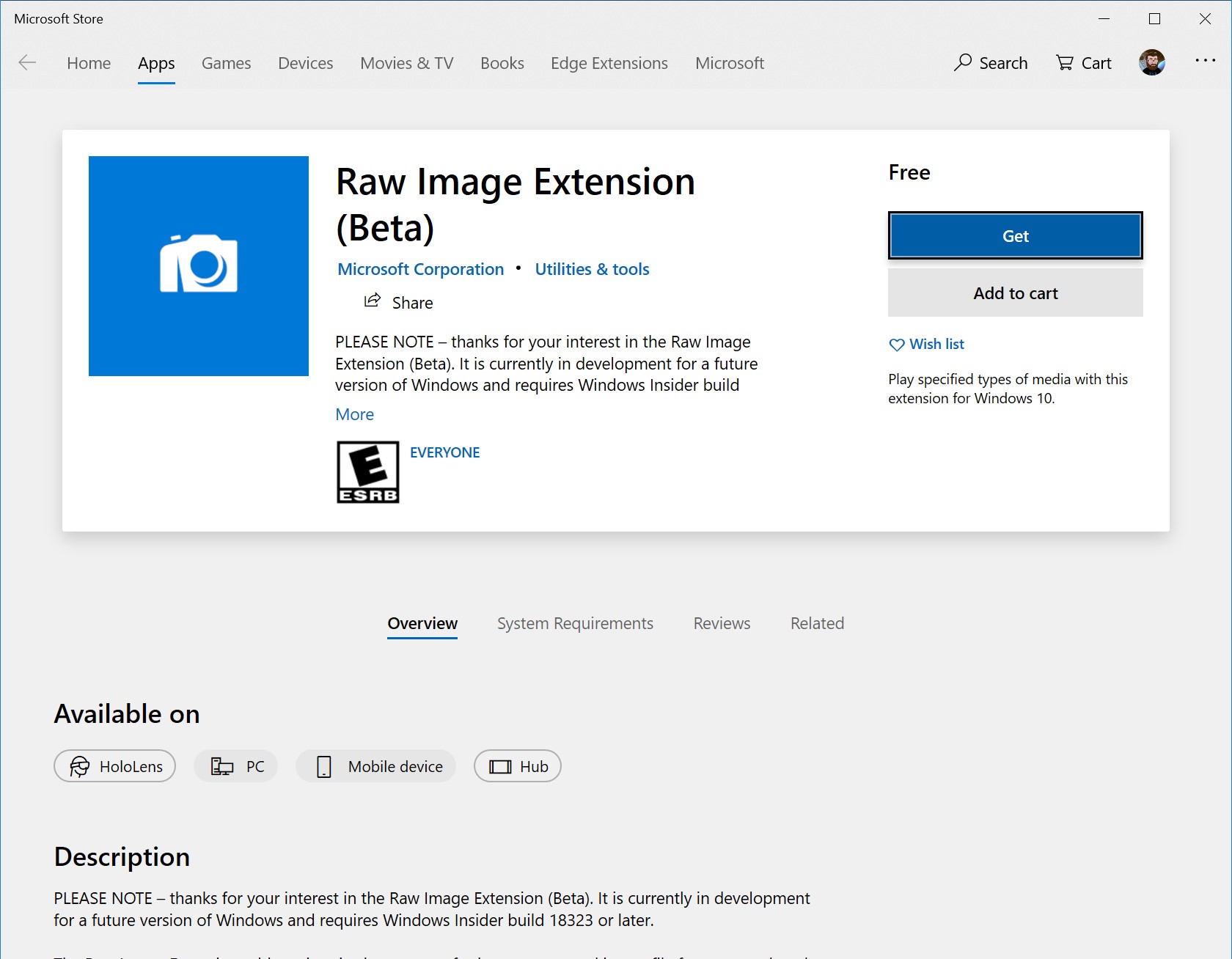Select the PC availability badge
This screenshot has width=1232, height=959.
[235, 766]
